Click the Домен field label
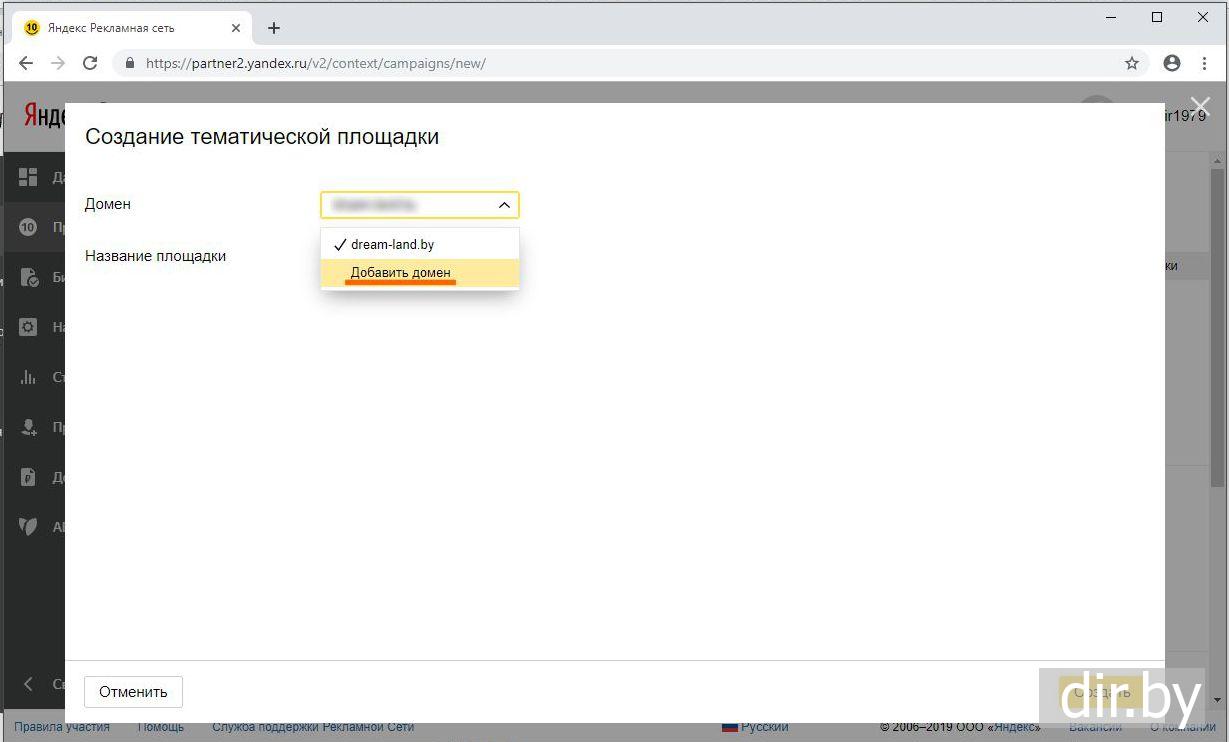Screen dimensions: 1229x742 click(x=108, y=204)
